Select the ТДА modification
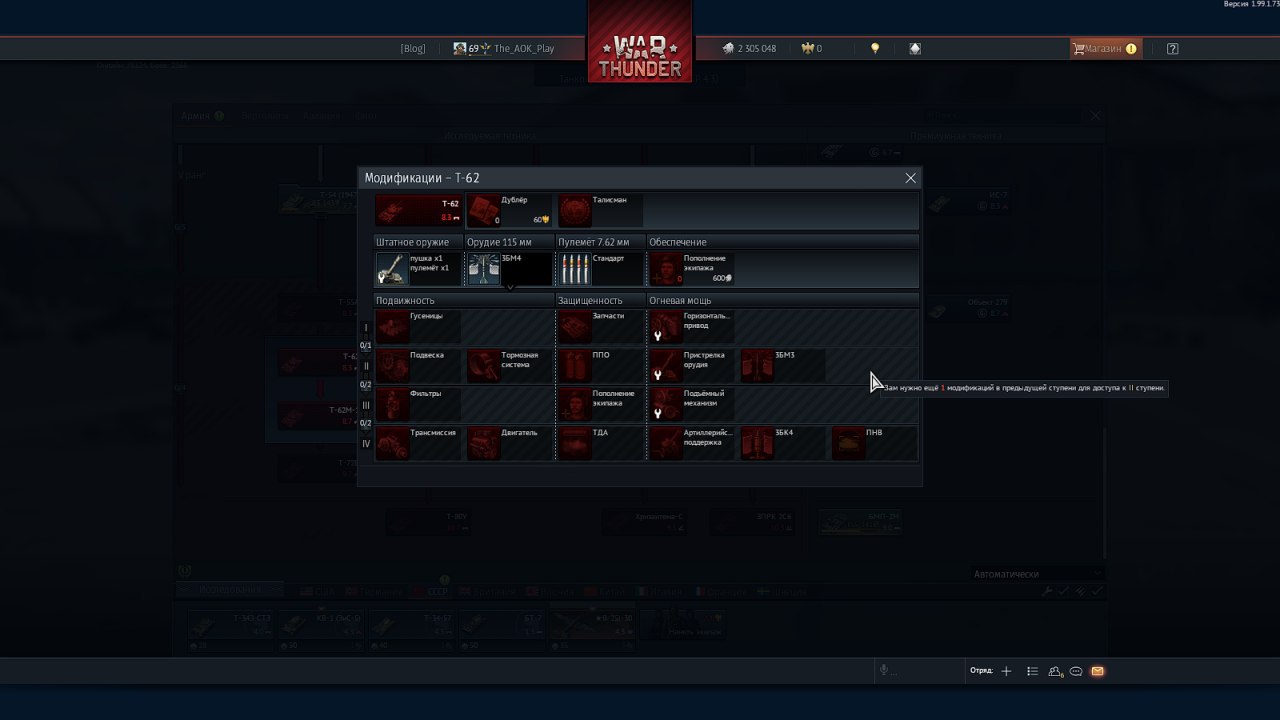The width and height of the screenshot is (1280, 720). 601,444
